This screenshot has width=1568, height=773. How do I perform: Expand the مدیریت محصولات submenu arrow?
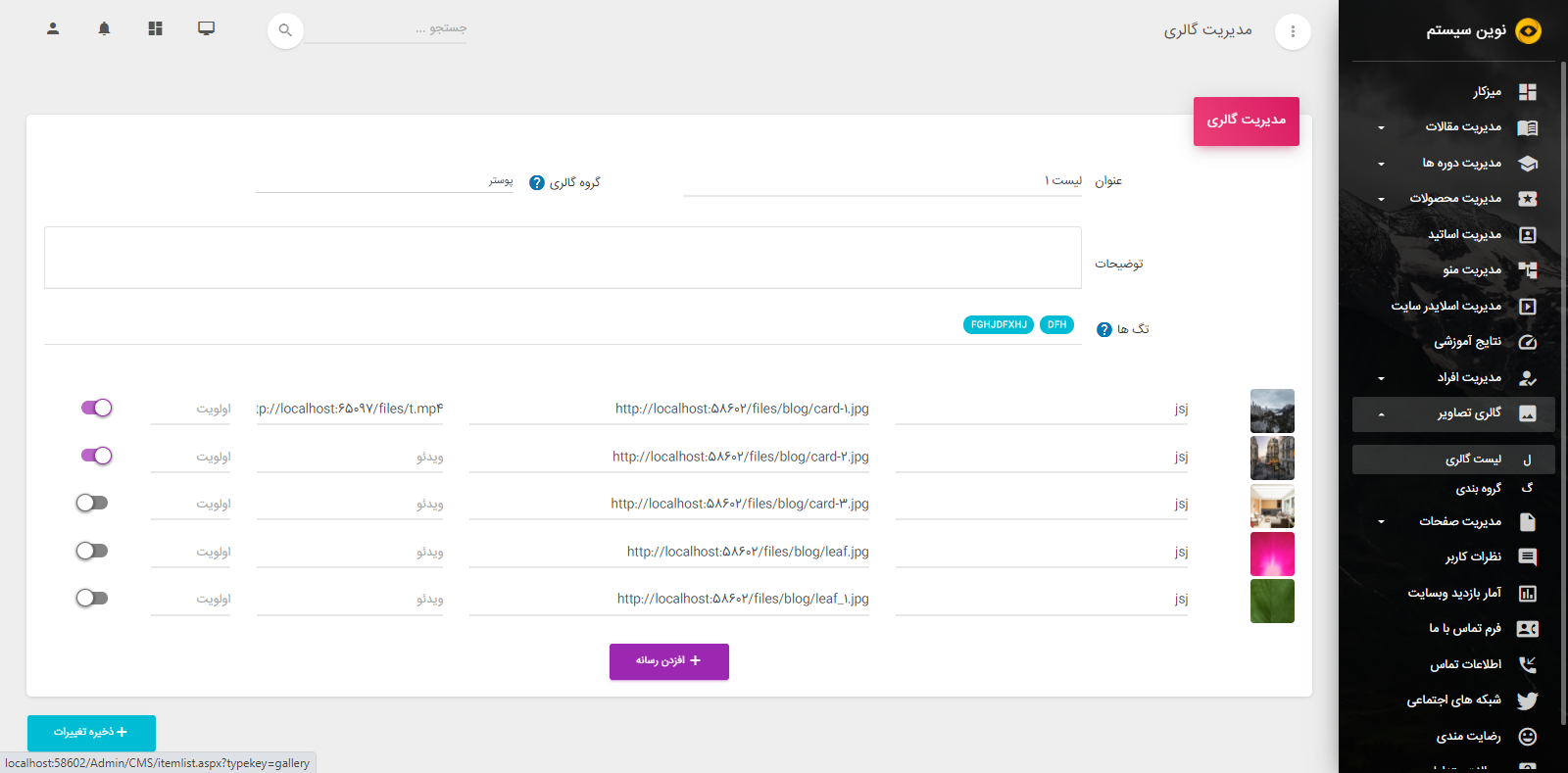point(1381,200)
